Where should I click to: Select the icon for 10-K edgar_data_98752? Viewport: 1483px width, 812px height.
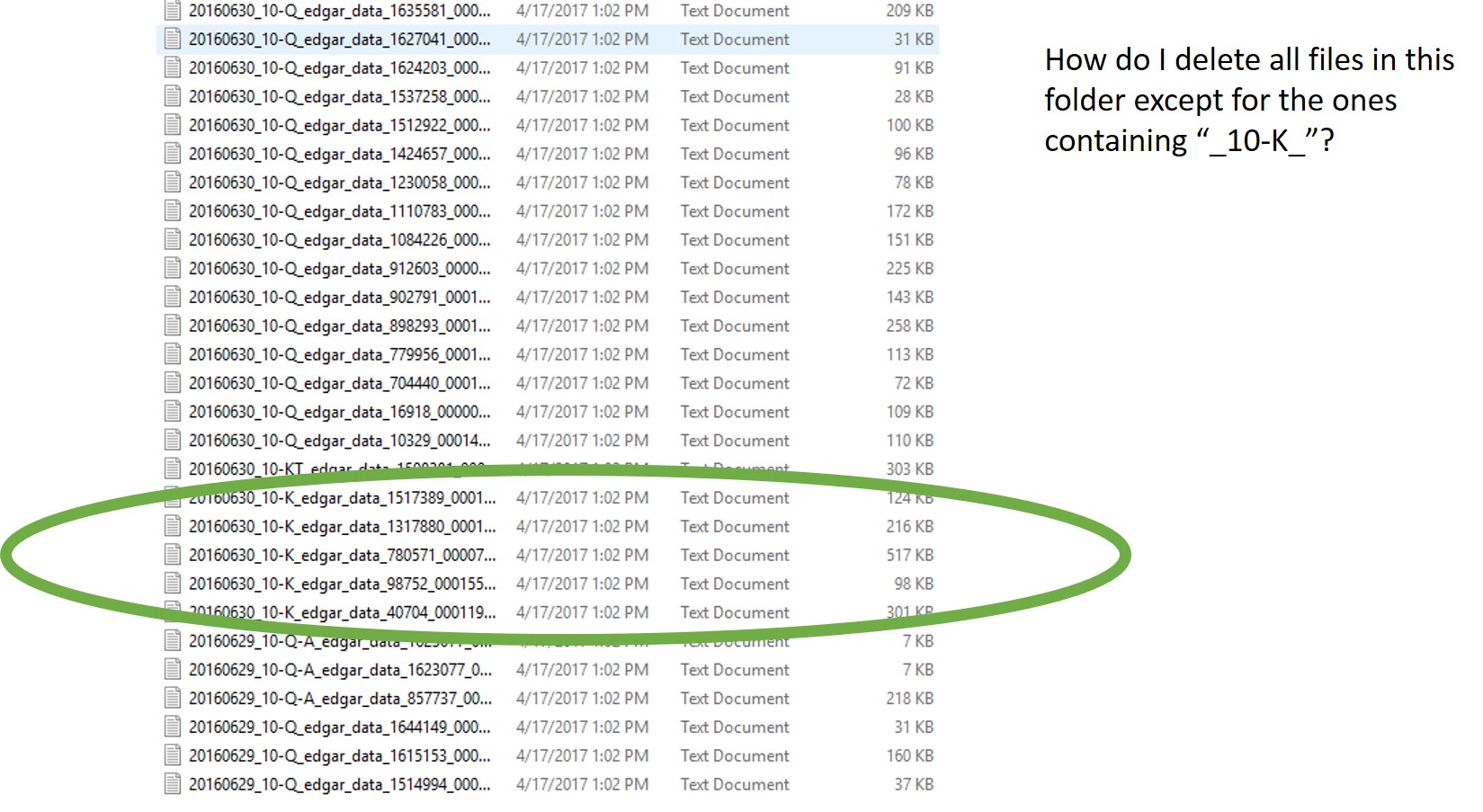point(172,584)
